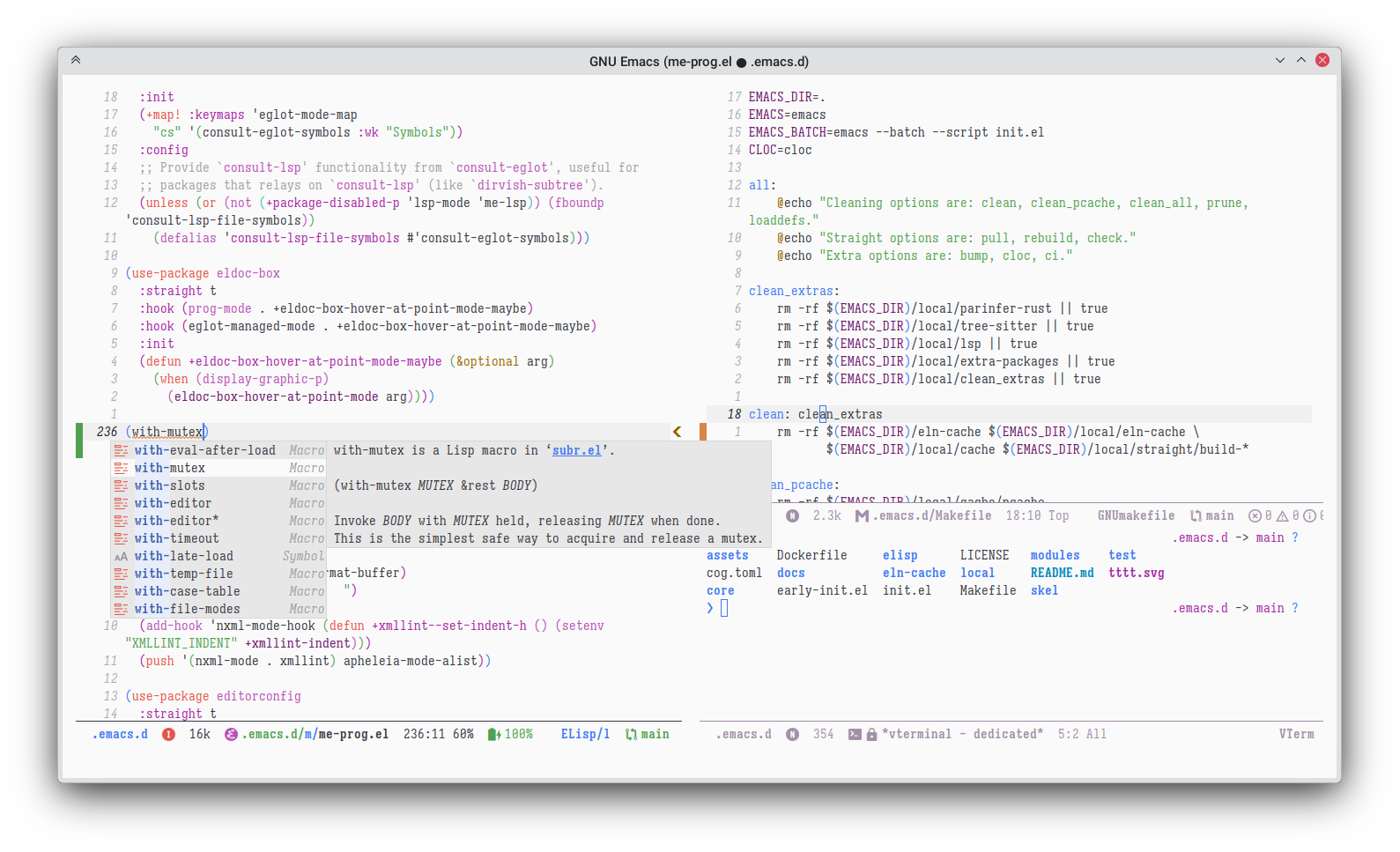The height and width of the screenshot is (852, 1400).
Task: Click the .emacs.d/Makefile buffer name in modeline
Action: pyautogui.click(x=932, y=515)
